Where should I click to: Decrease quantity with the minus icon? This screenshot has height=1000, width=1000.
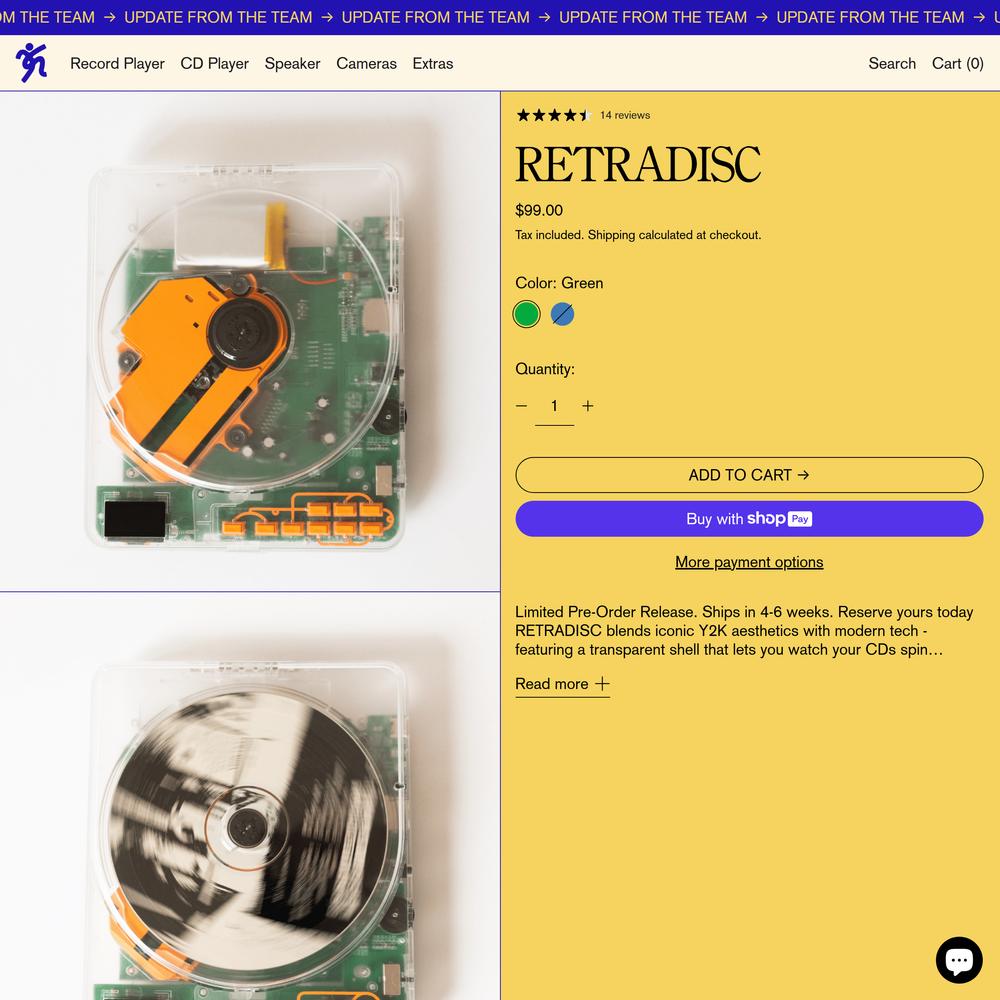[x=521, y=406]
